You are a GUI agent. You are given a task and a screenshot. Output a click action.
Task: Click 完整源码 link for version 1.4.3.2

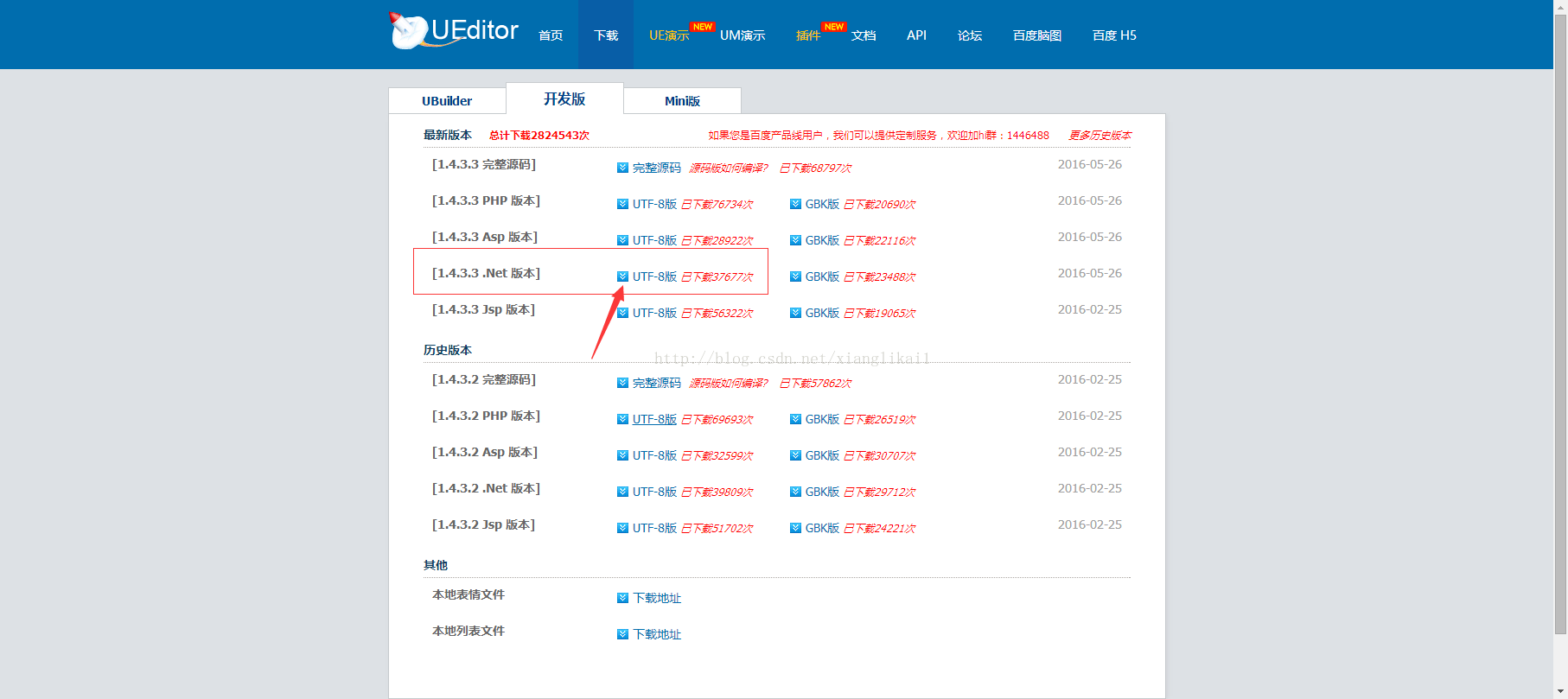657,383
